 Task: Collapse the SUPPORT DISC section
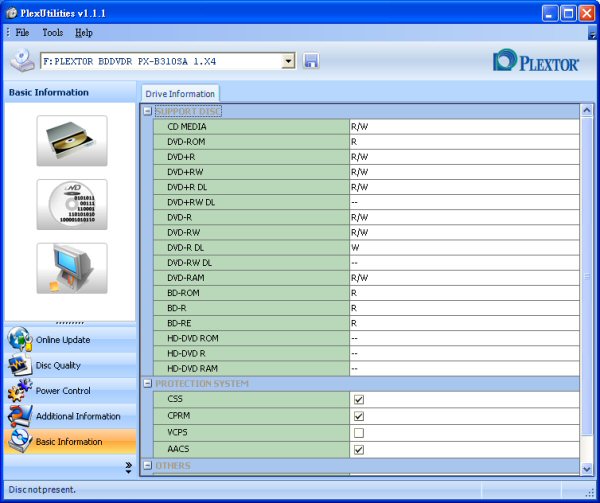coord(147,111)
